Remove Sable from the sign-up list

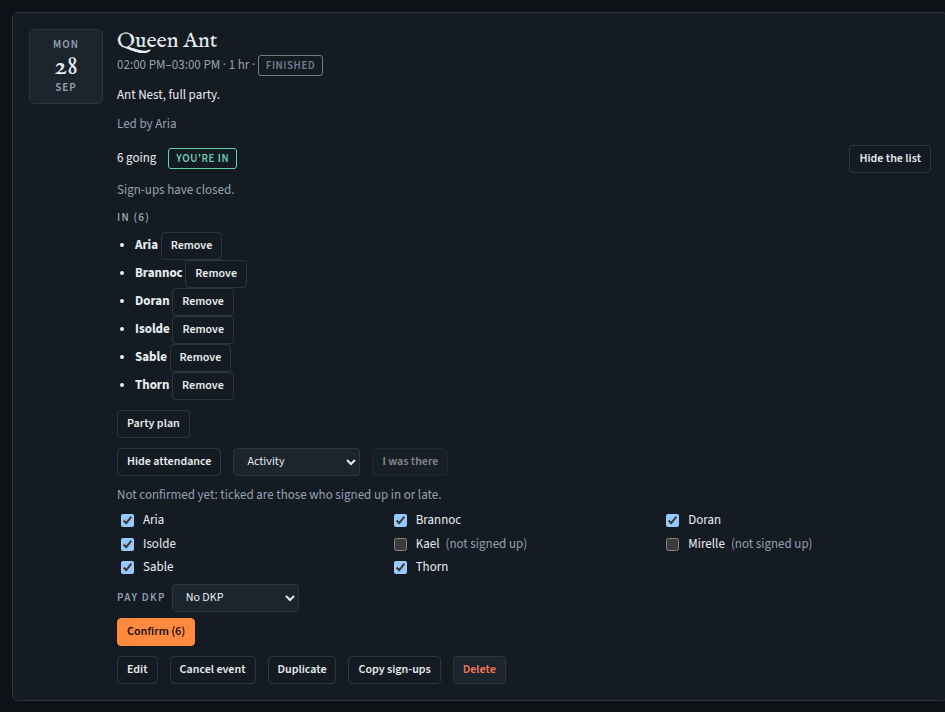click(x=200, y=358)
